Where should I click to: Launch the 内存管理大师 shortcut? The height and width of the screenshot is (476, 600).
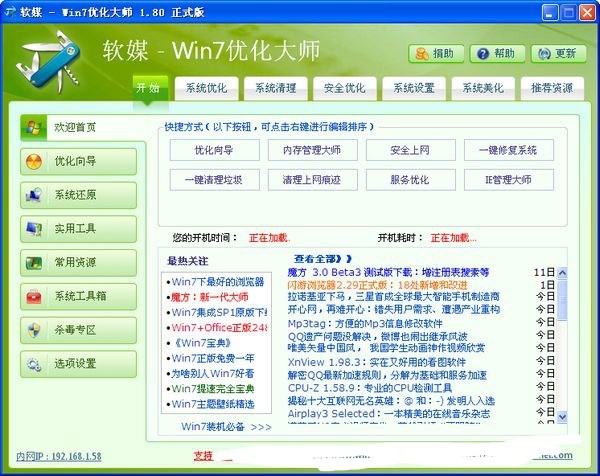313,150
